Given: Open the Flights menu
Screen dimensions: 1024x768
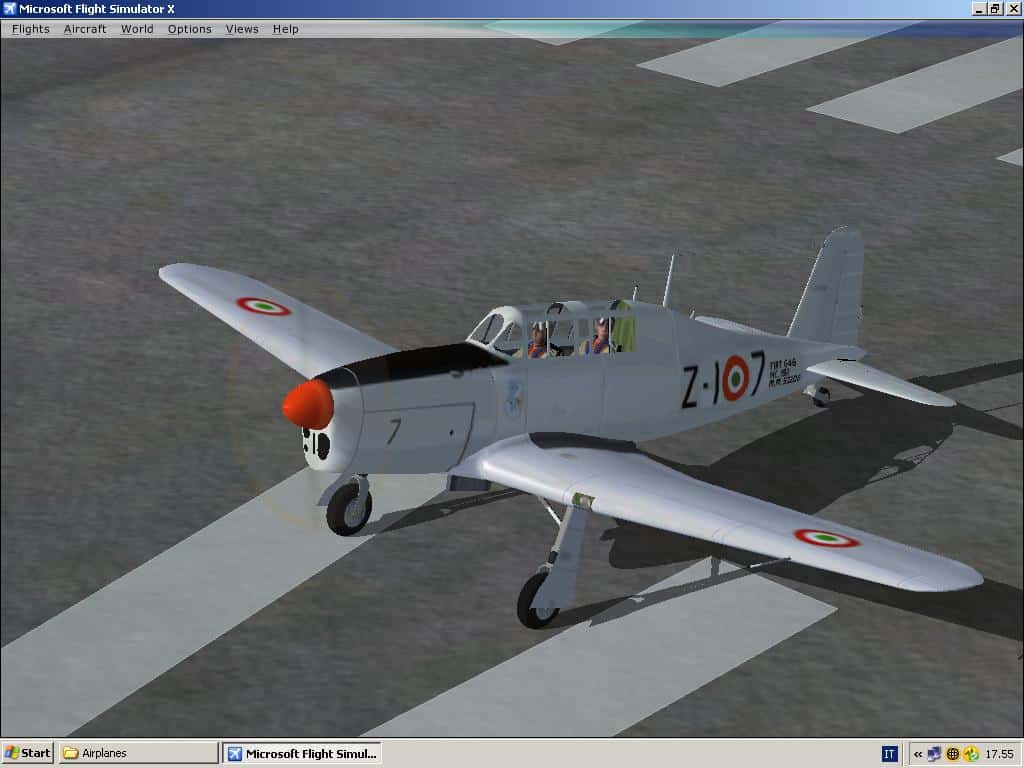Looking at the screenshot, I should pyautogui.click(x=30, y=29).
